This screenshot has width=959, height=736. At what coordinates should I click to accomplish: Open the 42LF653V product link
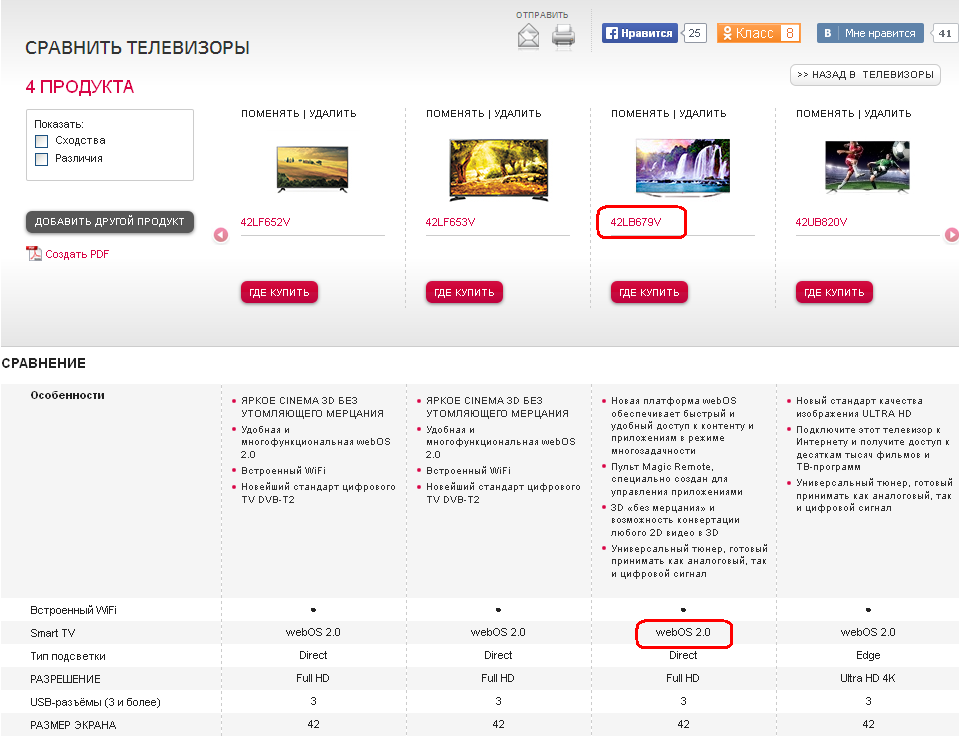point(451,222)
